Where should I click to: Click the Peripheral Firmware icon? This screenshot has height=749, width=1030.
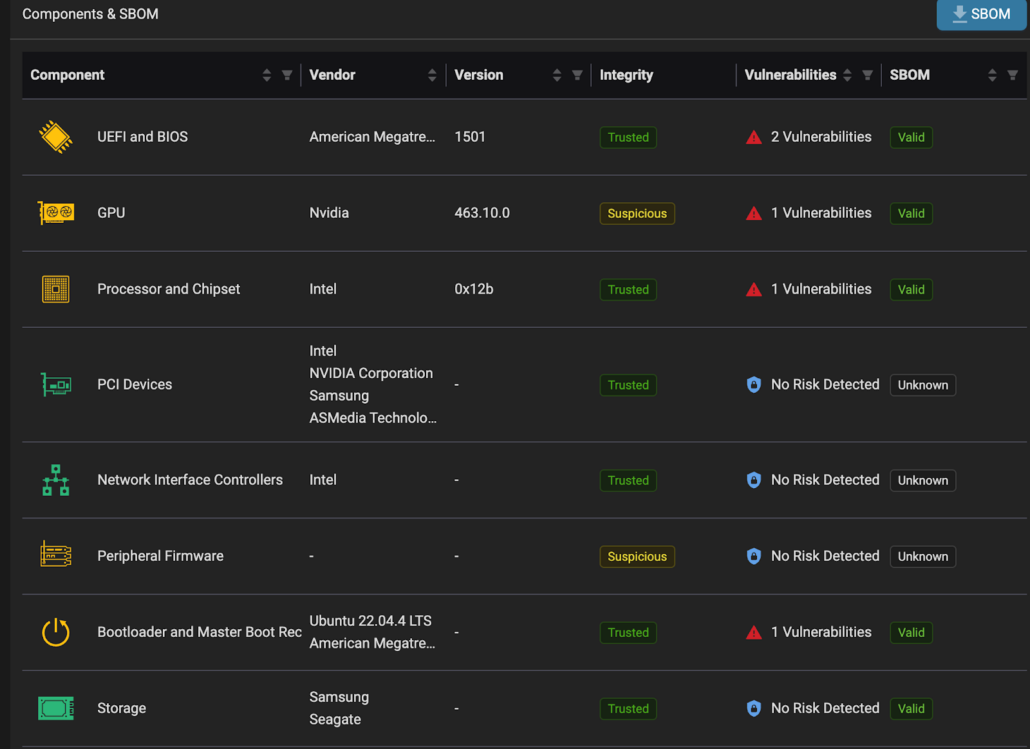click(x=55, y=556)
